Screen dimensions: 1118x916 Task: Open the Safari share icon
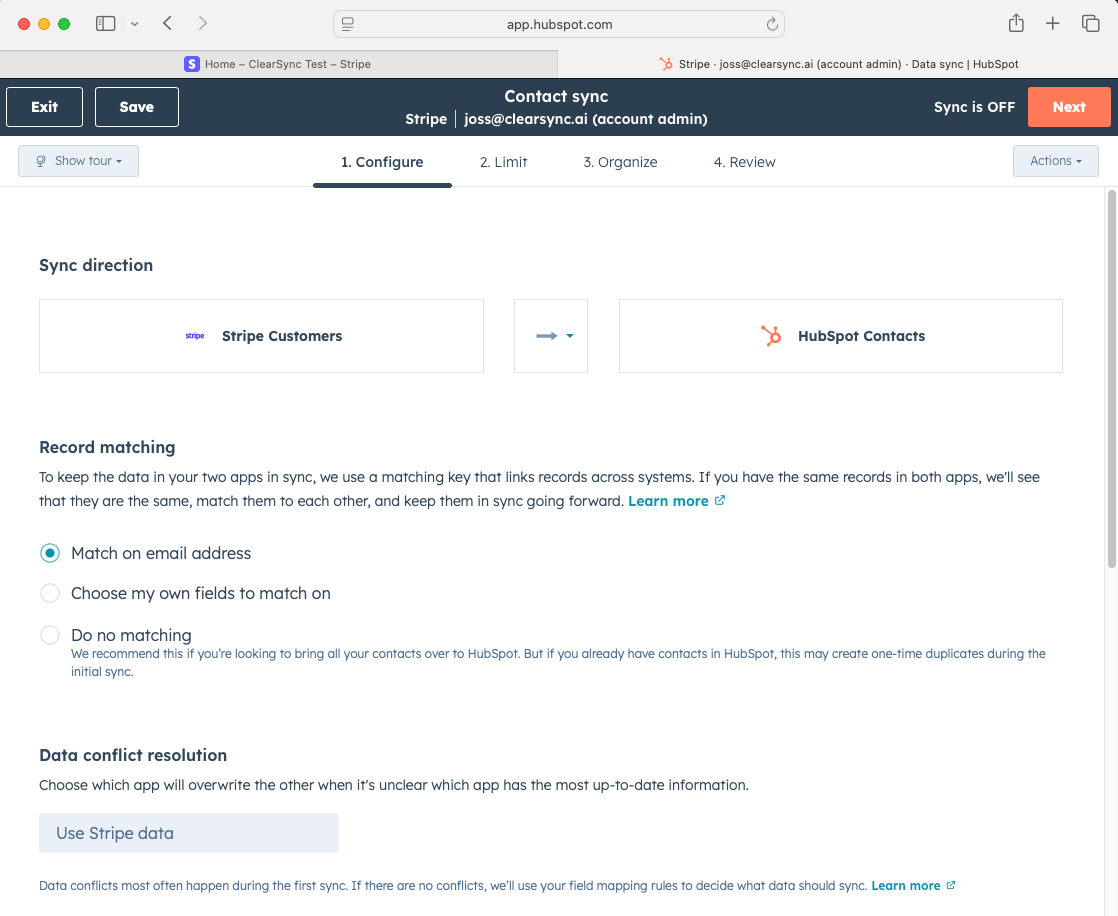point(1016,23)
